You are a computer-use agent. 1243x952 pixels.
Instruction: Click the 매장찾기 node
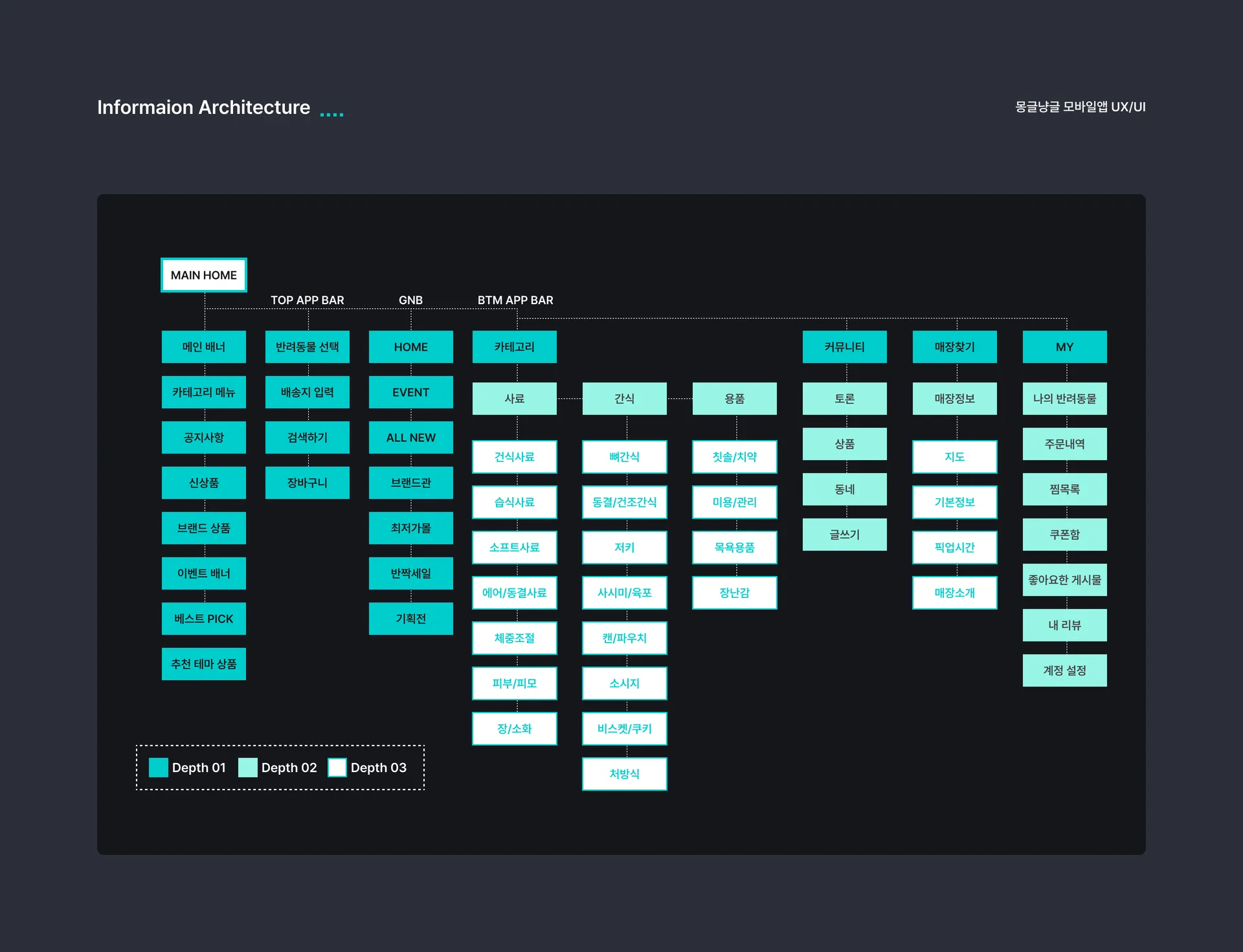pyautogui.click(x=955, y=347)
